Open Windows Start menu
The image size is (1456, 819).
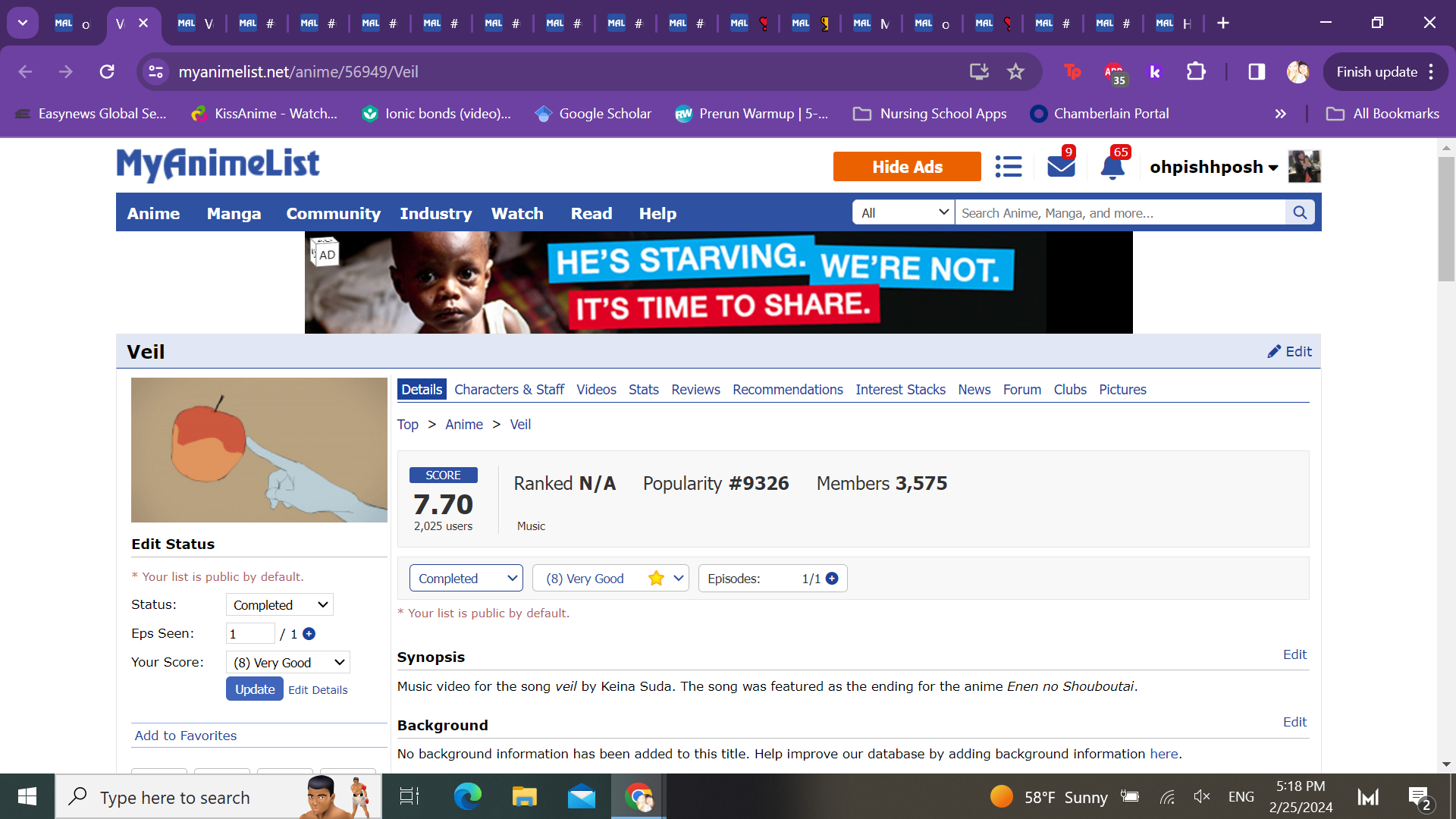[27, 796]
